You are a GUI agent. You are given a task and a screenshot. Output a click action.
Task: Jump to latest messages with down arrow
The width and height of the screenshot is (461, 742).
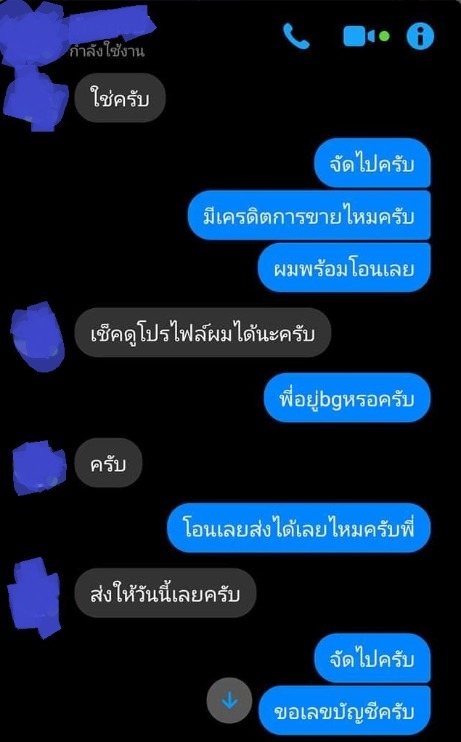point(230,700)
